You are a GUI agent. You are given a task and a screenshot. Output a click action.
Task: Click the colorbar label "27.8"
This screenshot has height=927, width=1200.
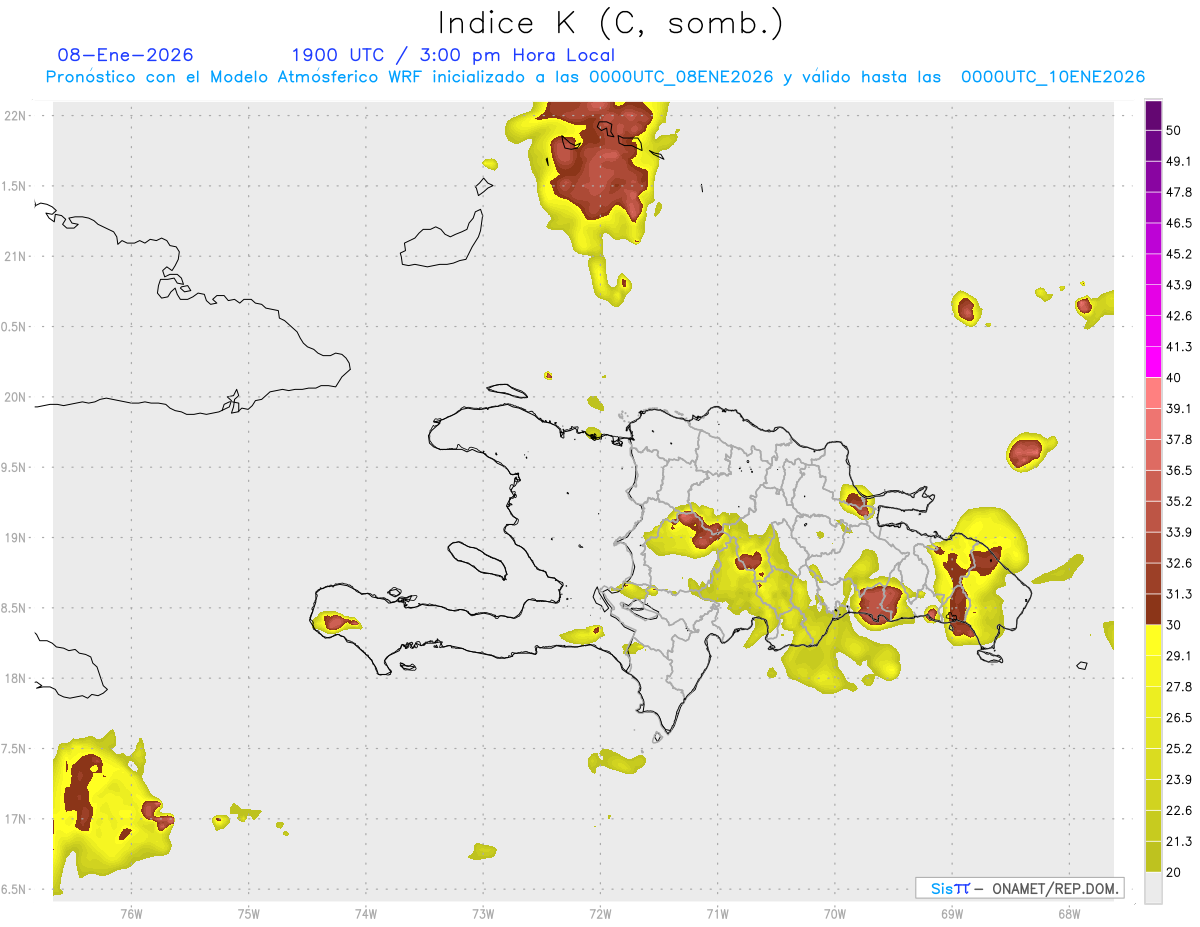pos(1179,686)
